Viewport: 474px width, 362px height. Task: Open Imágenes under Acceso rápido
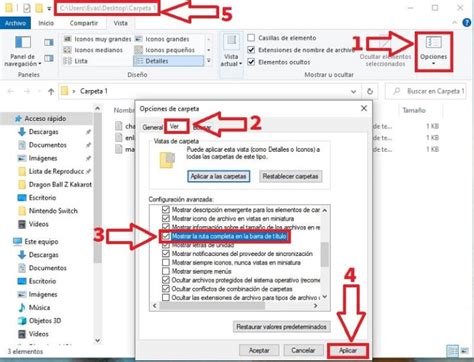(x=43, y=158)
